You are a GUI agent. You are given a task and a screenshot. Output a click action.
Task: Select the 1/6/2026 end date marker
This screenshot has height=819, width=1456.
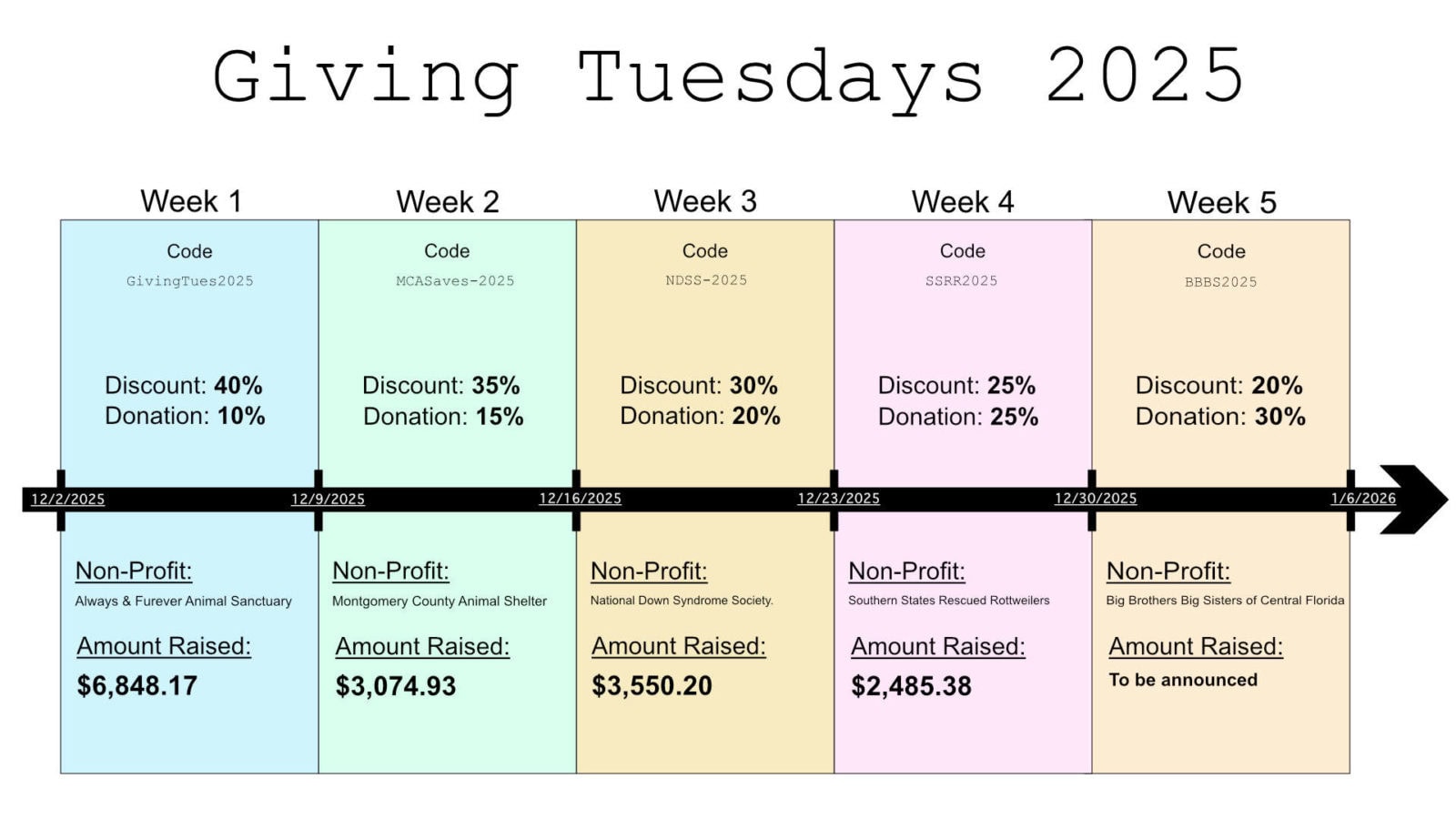click(1363, 499)
